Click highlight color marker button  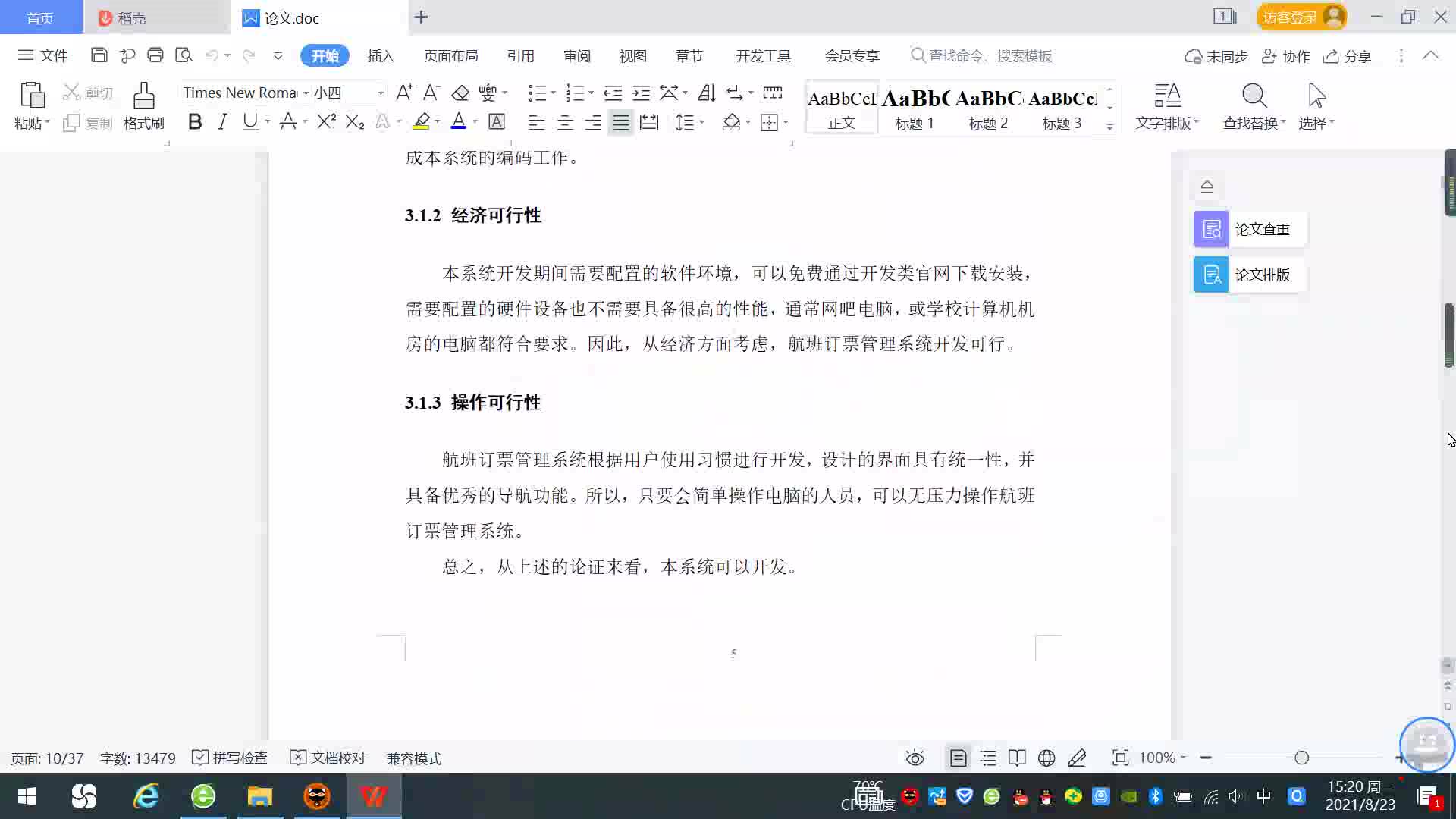tap(422, 121)
